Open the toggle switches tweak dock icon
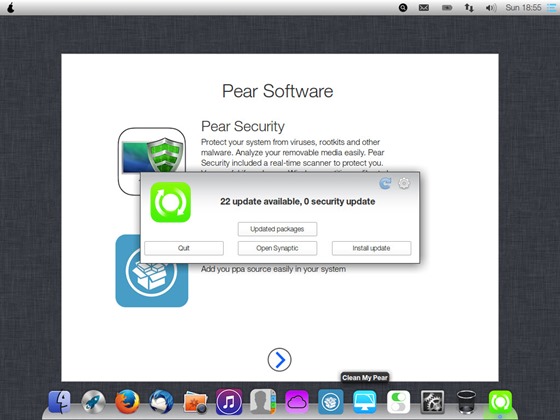This screenshot has height=420, width=560. 399,402
